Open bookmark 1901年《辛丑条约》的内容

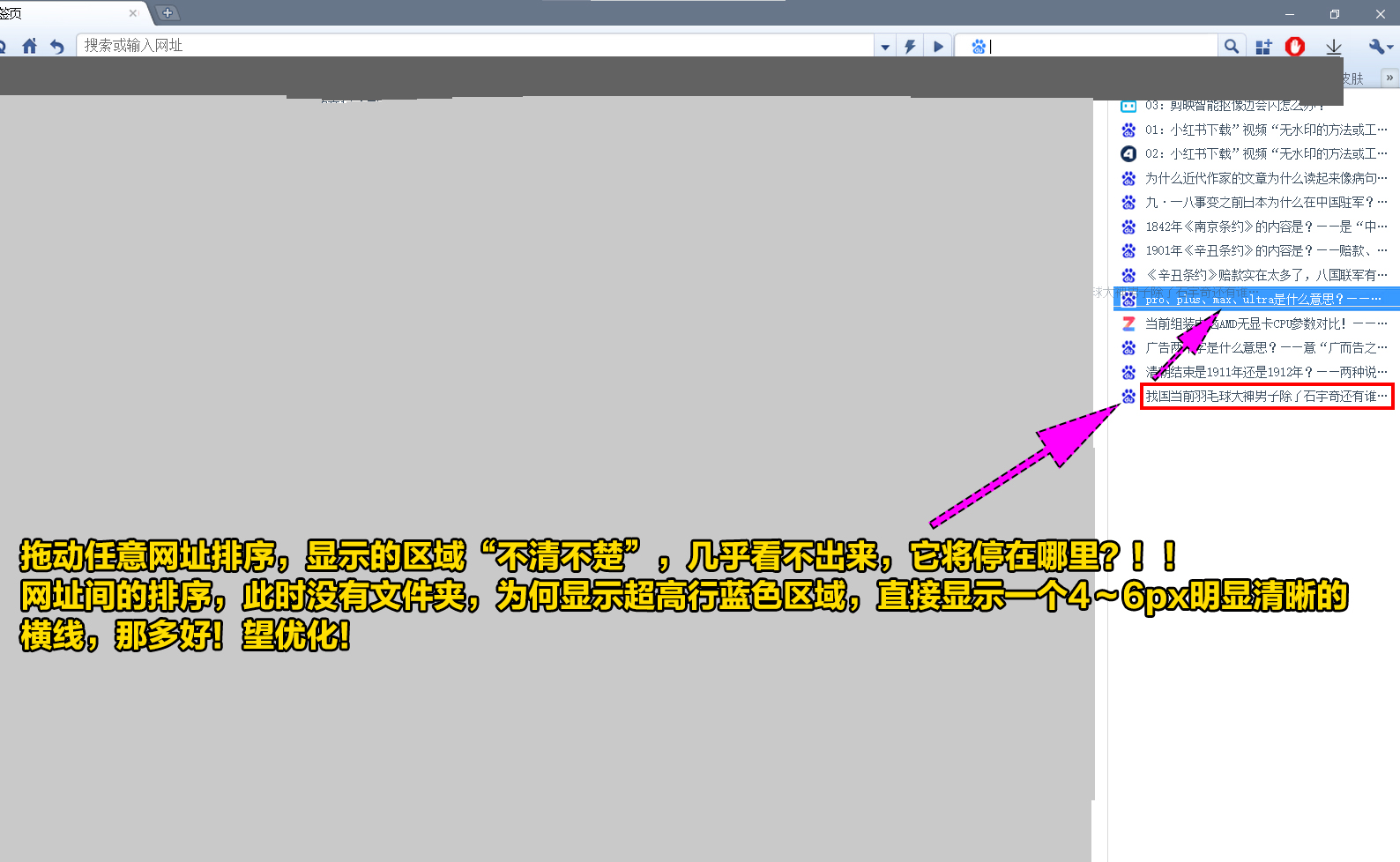click(x=1265, y=250)
